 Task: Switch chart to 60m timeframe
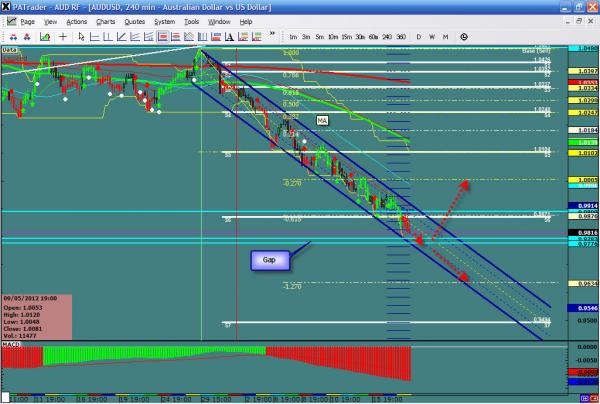click(372, 37)
